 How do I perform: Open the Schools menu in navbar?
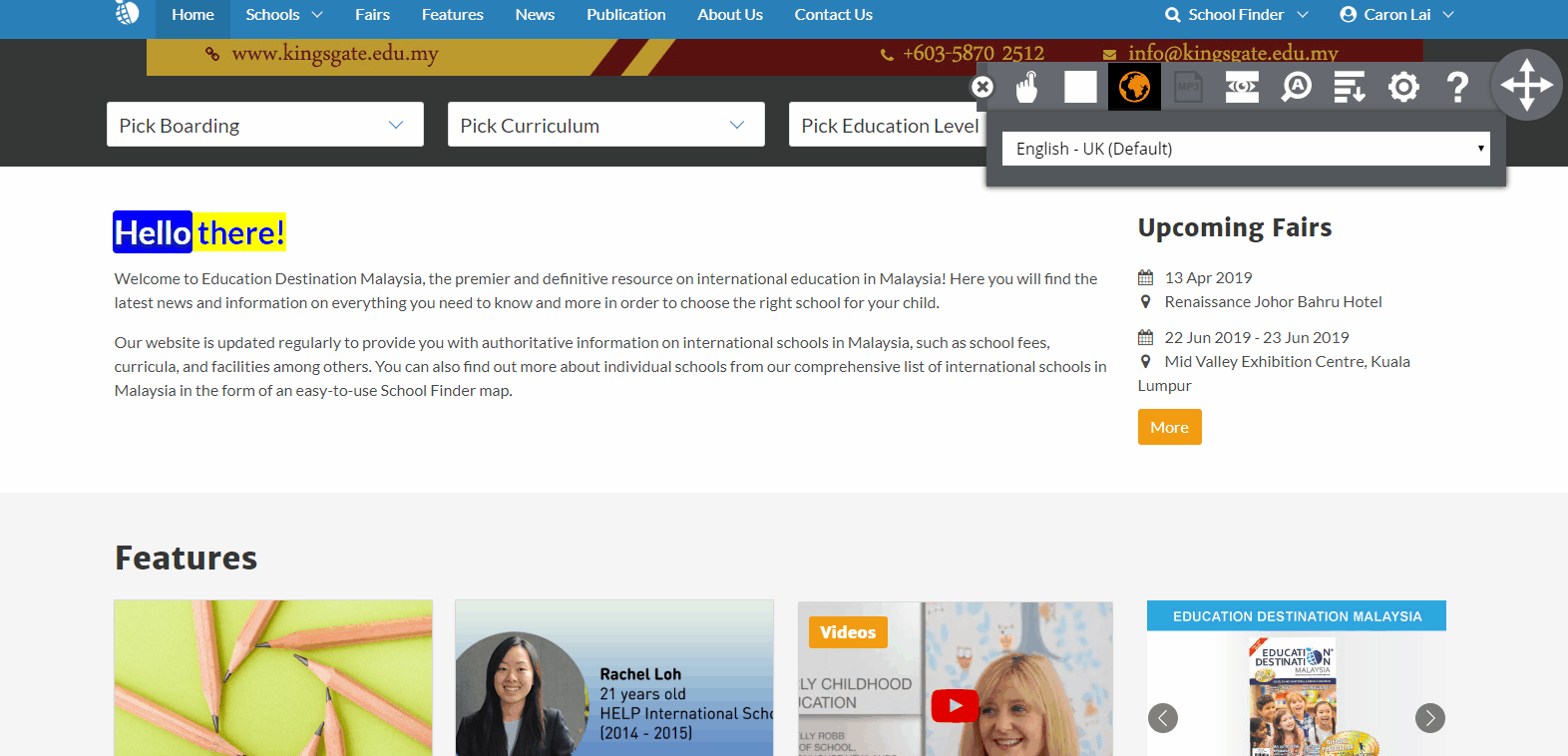[283, 15]
